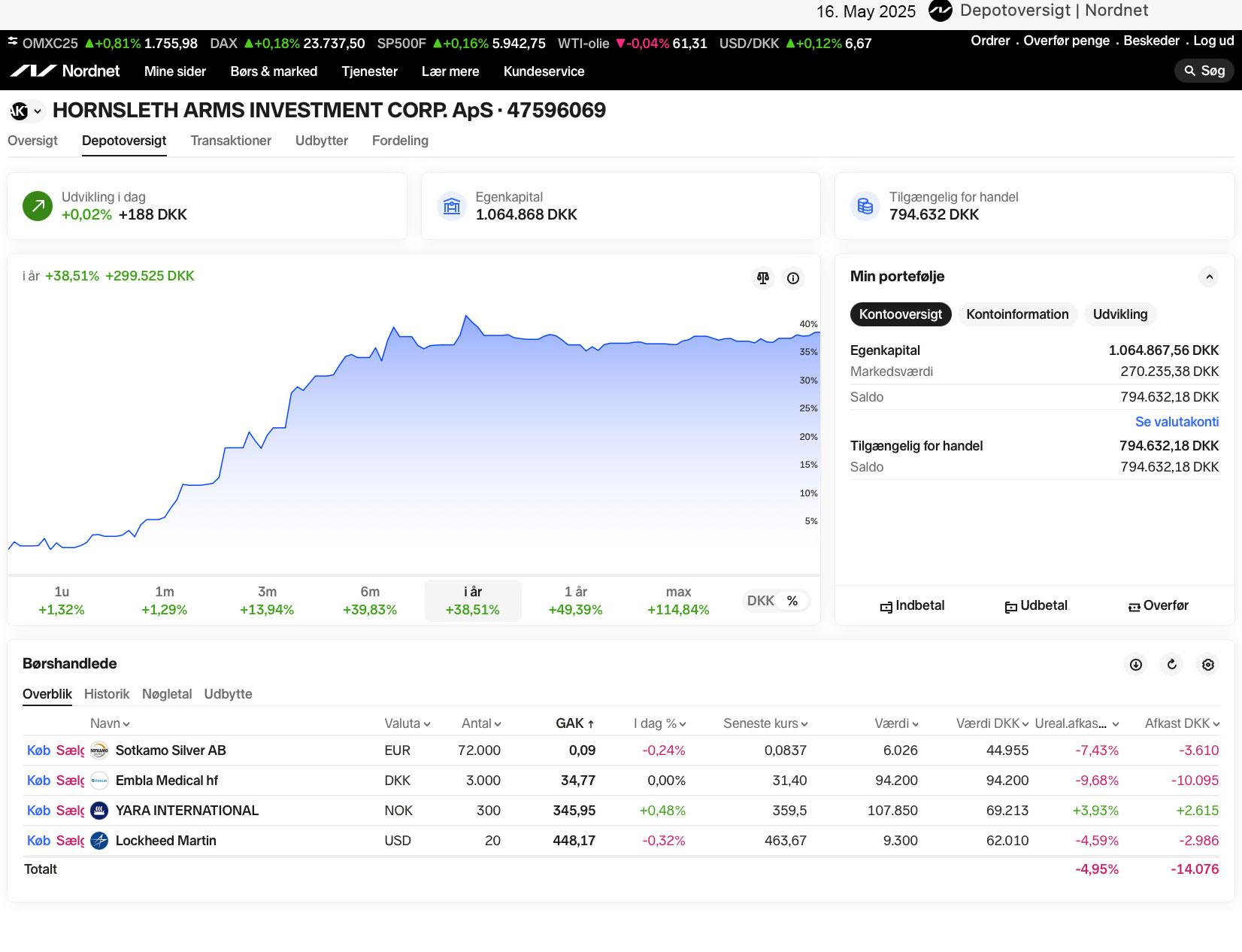Sort by Værdi DKK column
Image resolution: width=1242 pixels, height=952 pixels.
pos(992,723)
